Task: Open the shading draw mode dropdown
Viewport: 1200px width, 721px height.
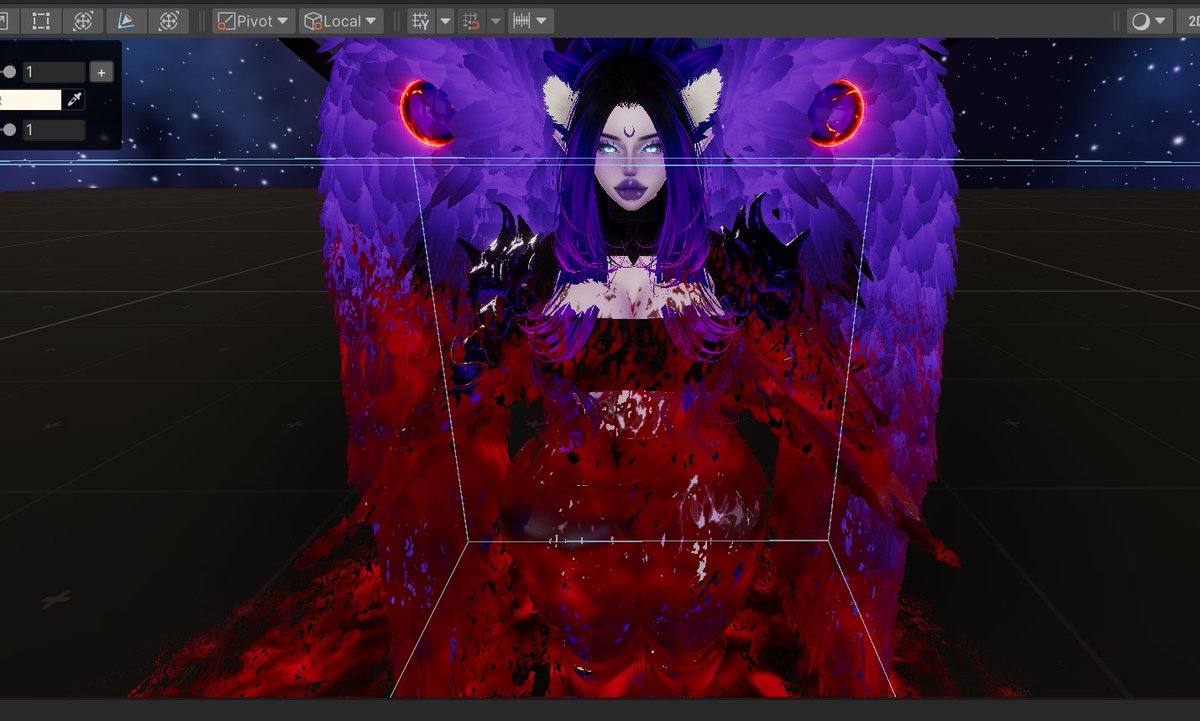Action: click(x=1148, y=21)
